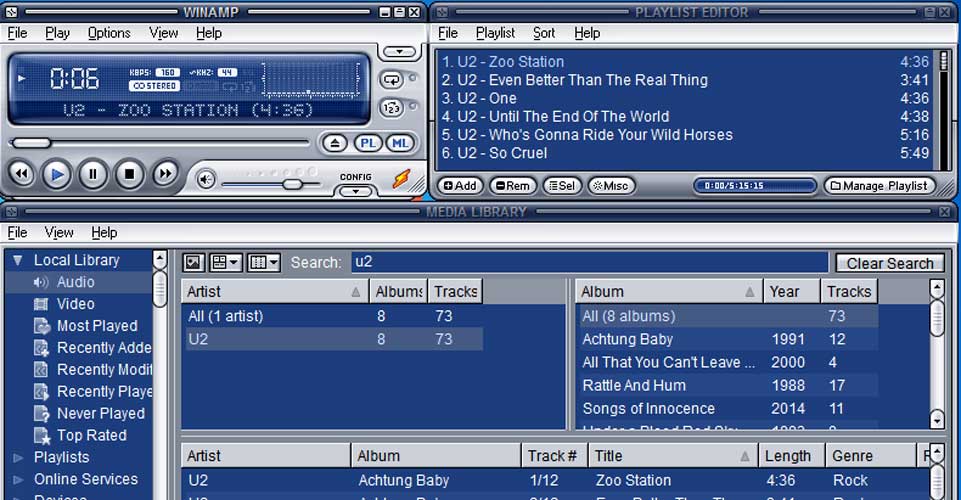Select the Songs of Innocence album row
Image resolution: width=961 pixels, height=500 pixels.
tap(727, 409)
